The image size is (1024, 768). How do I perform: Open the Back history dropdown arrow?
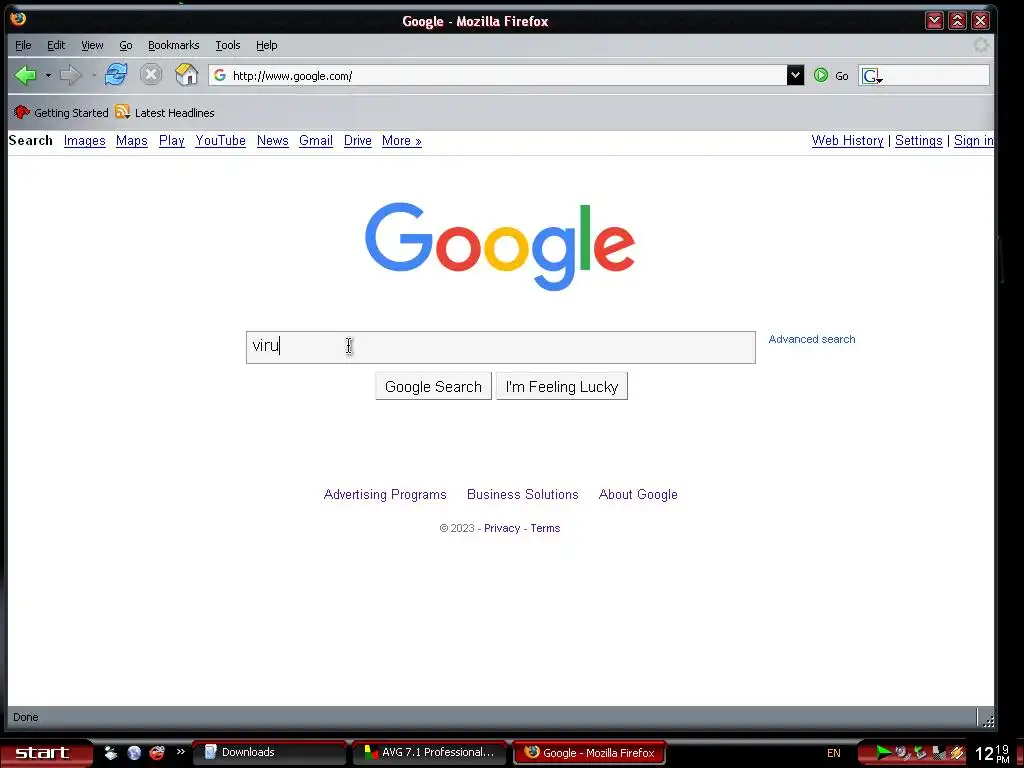pos(48,76)
